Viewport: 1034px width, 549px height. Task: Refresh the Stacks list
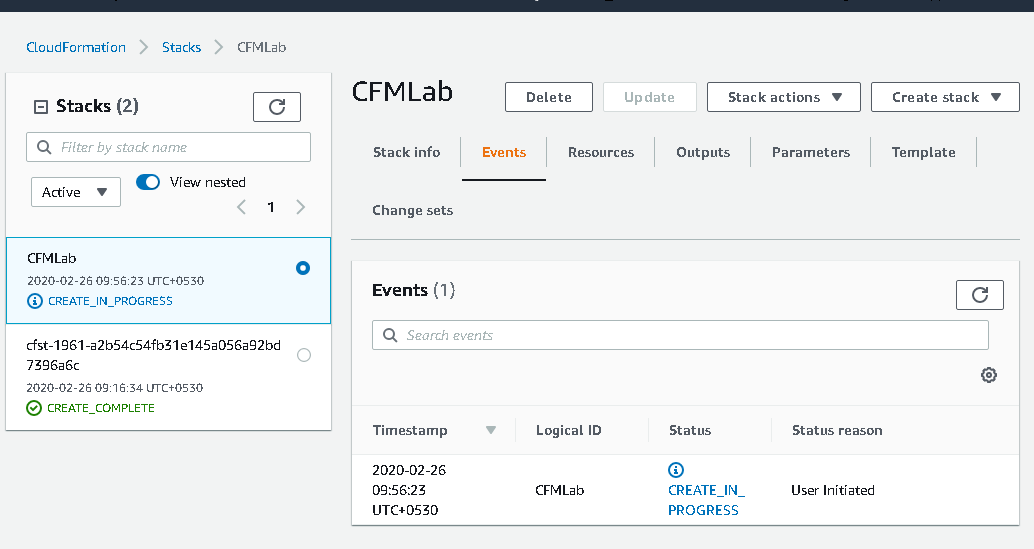coord(277,107)
